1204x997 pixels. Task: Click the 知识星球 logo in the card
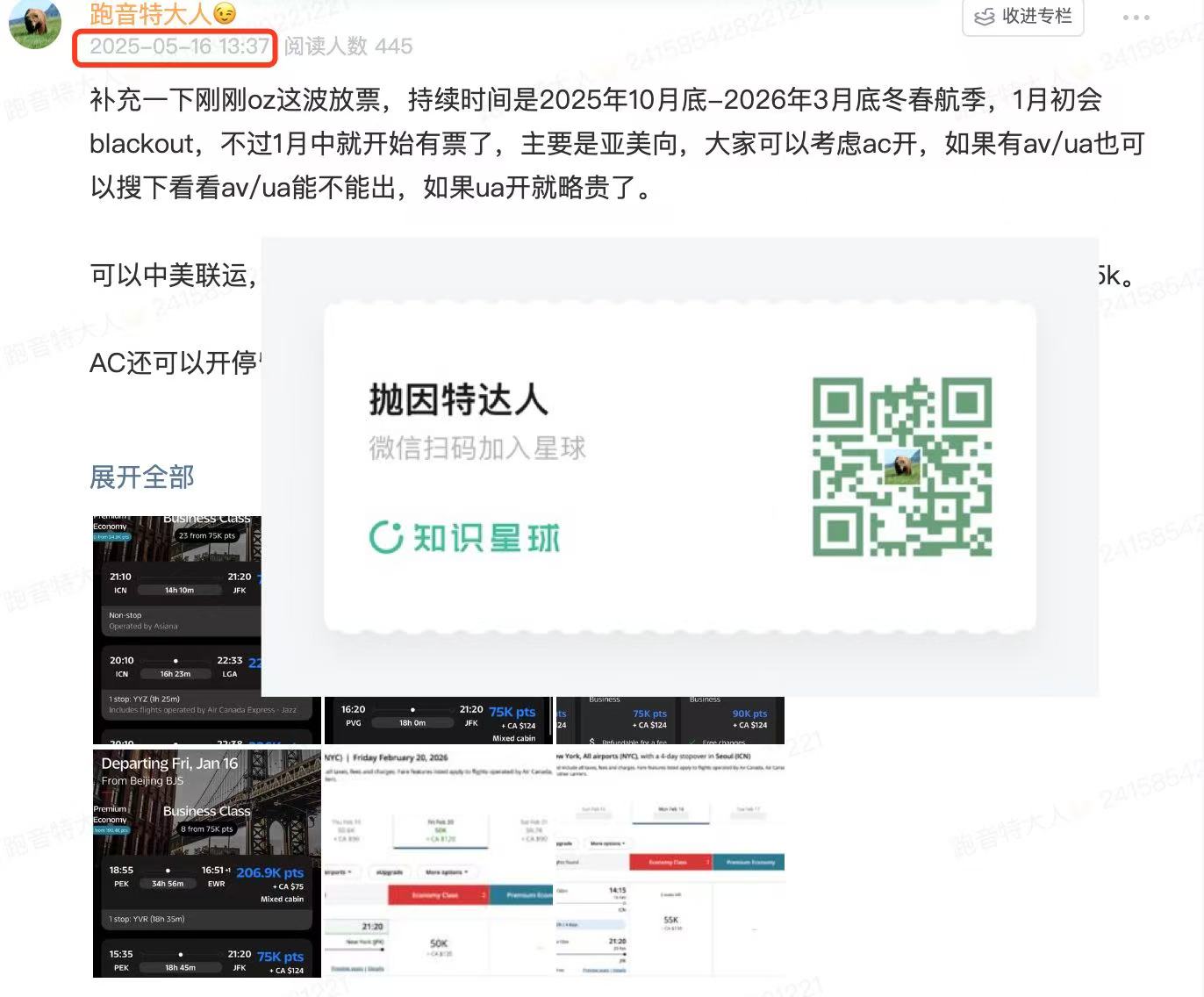464,537
